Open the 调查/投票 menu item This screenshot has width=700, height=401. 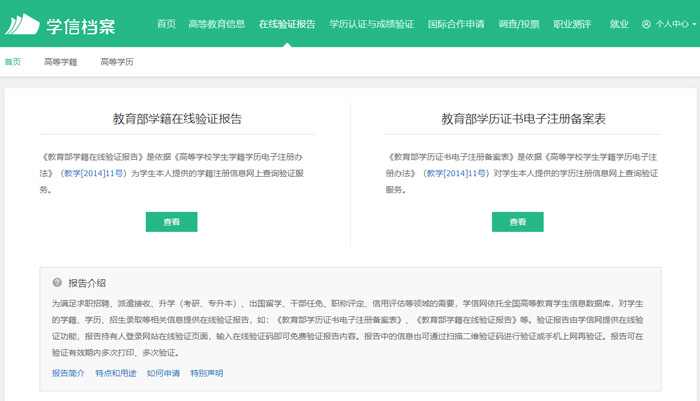pyautogui.click(x=520, y=23)
